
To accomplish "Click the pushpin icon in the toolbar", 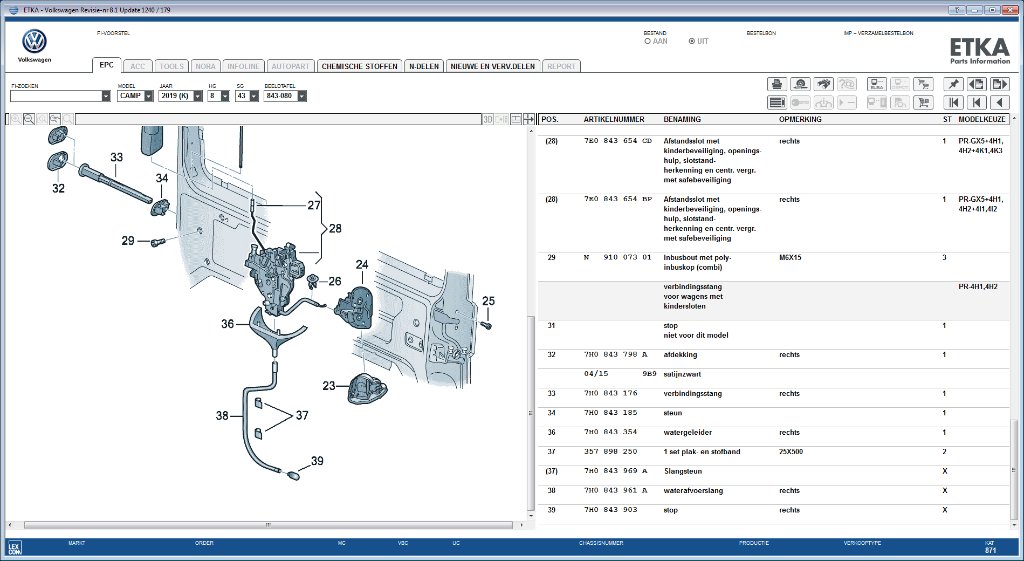I will 953,84.
